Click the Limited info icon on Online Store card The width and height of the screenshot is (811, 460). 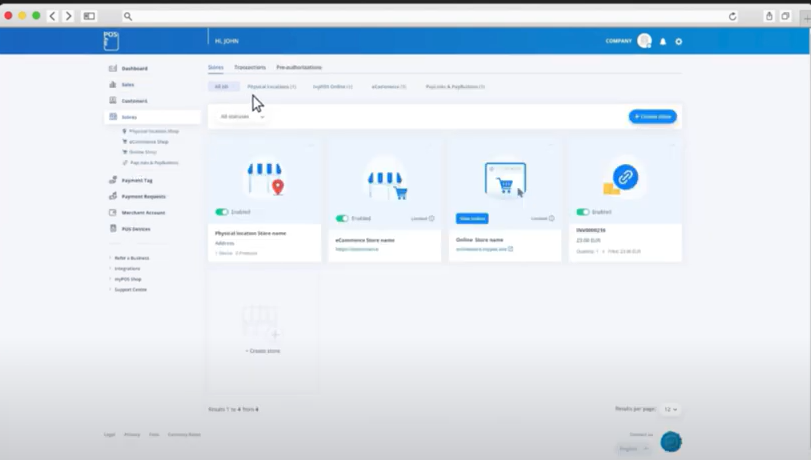point(551,218)
